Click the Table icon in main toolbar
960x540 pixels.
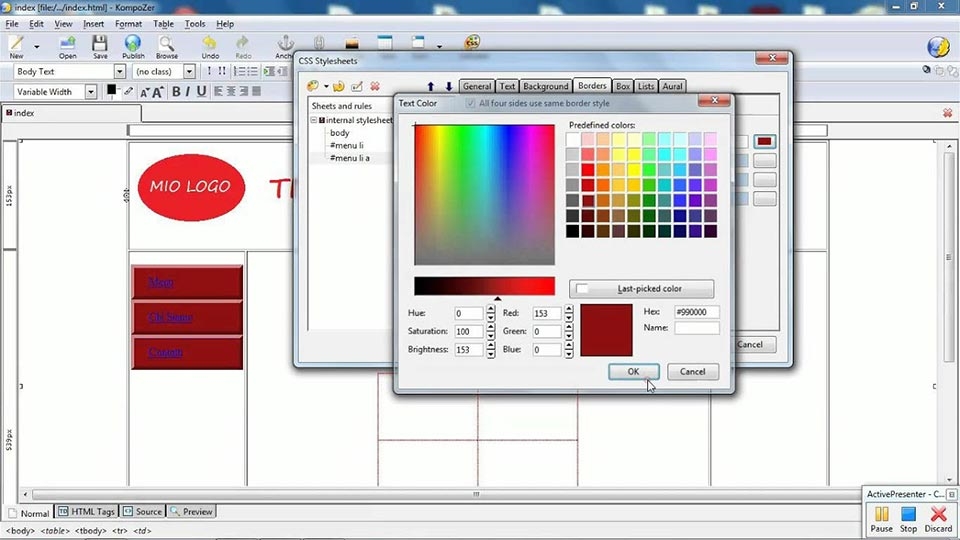(385, 42)
